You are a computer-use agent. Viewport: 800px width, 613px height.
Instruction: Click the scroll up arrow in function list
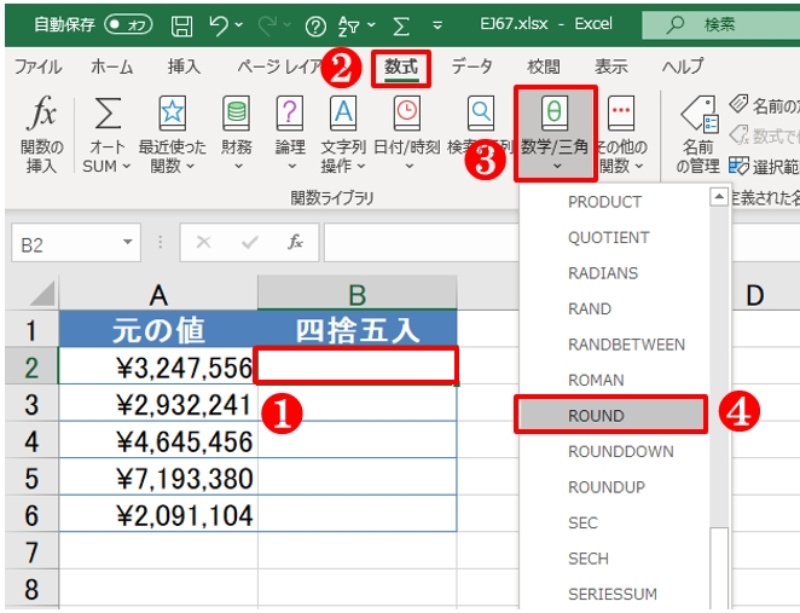point(719,198)
